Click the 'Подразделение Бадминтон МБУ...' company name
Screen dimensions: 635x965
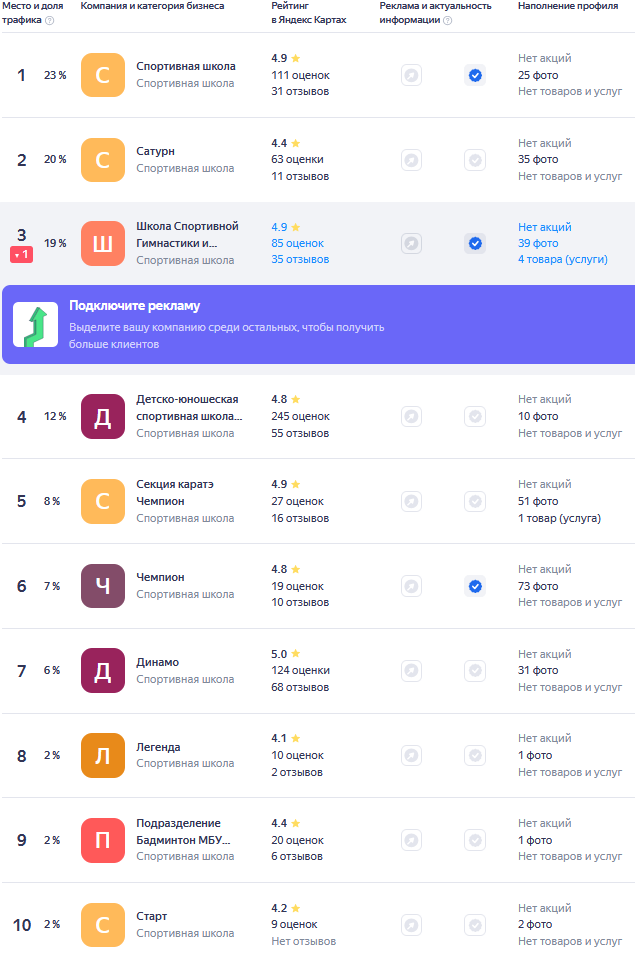[x=183, y=832]
